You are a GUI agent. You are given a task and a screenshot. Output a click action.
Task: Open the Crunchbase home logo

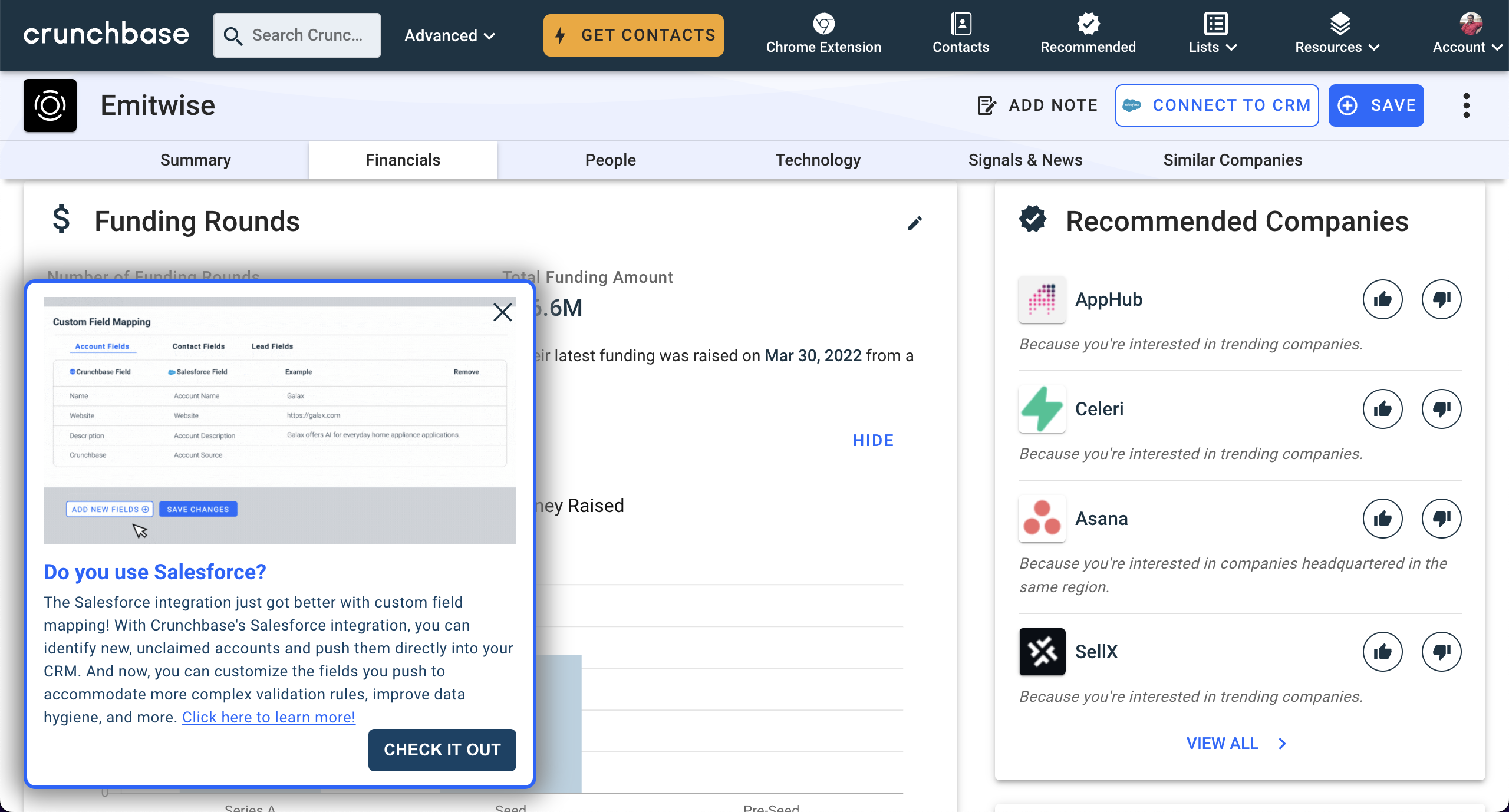coord(106,35)
